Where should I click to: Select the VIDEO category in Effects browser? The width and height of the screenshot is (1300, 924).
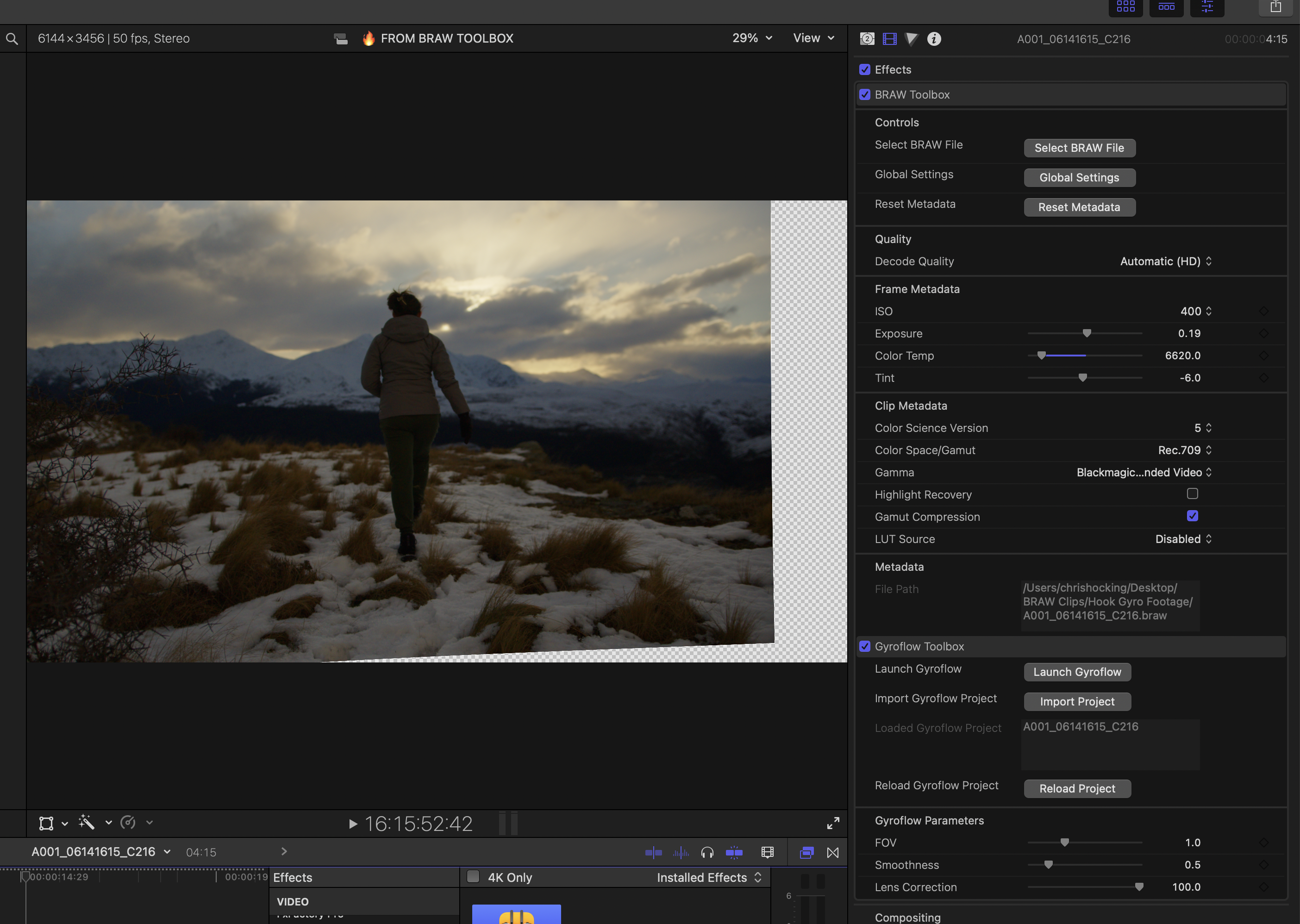coord(293,902)
